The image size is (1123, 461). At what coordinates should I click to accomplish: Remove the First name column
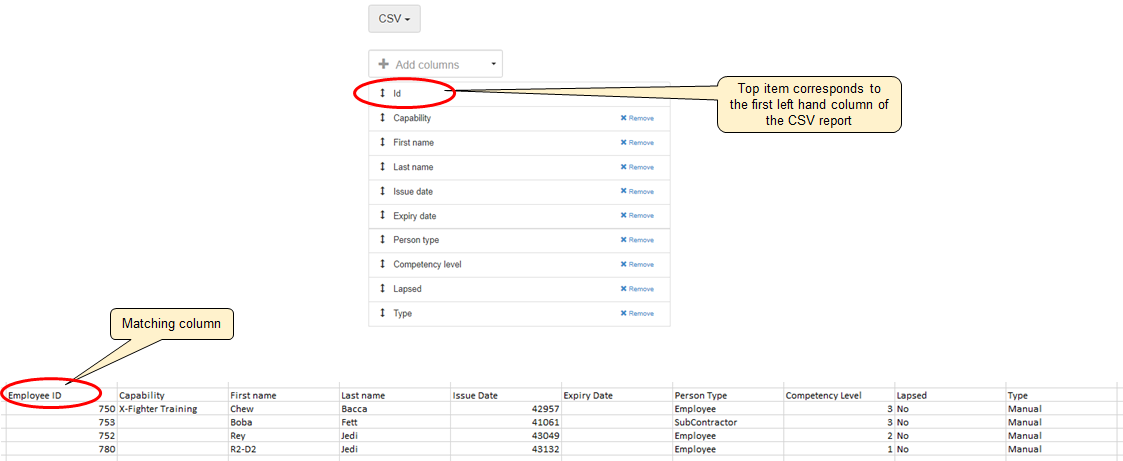637,142
